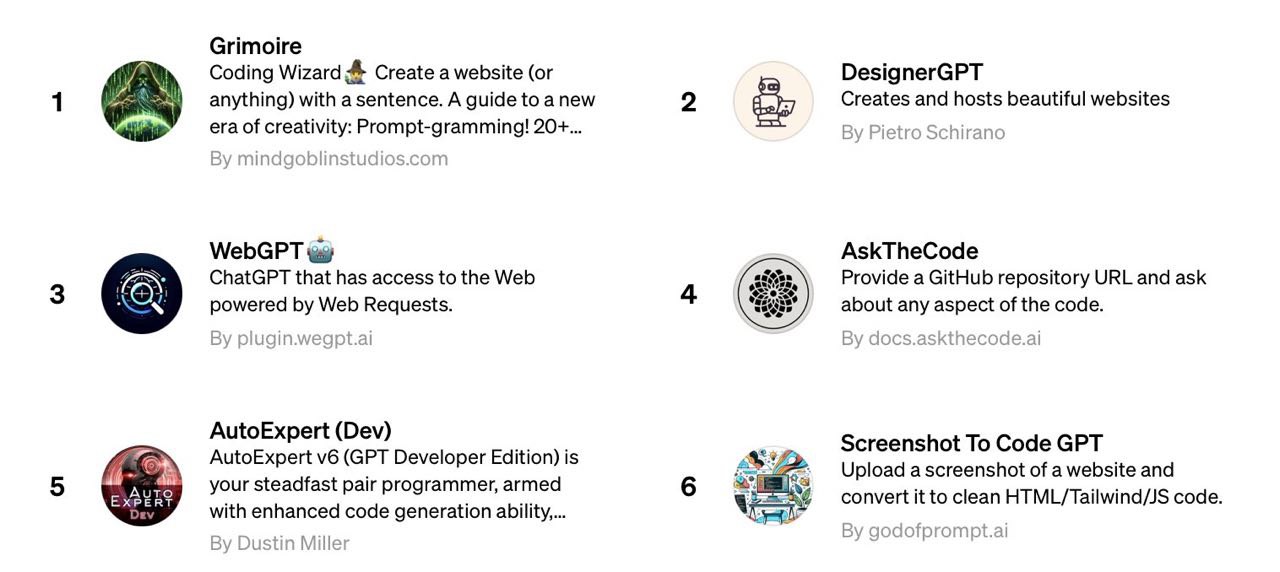Click the Screenshot To Code GPT avatar
Image resolution: width=1280 pixels, height=572 pixels.
[x=774, y=486]
